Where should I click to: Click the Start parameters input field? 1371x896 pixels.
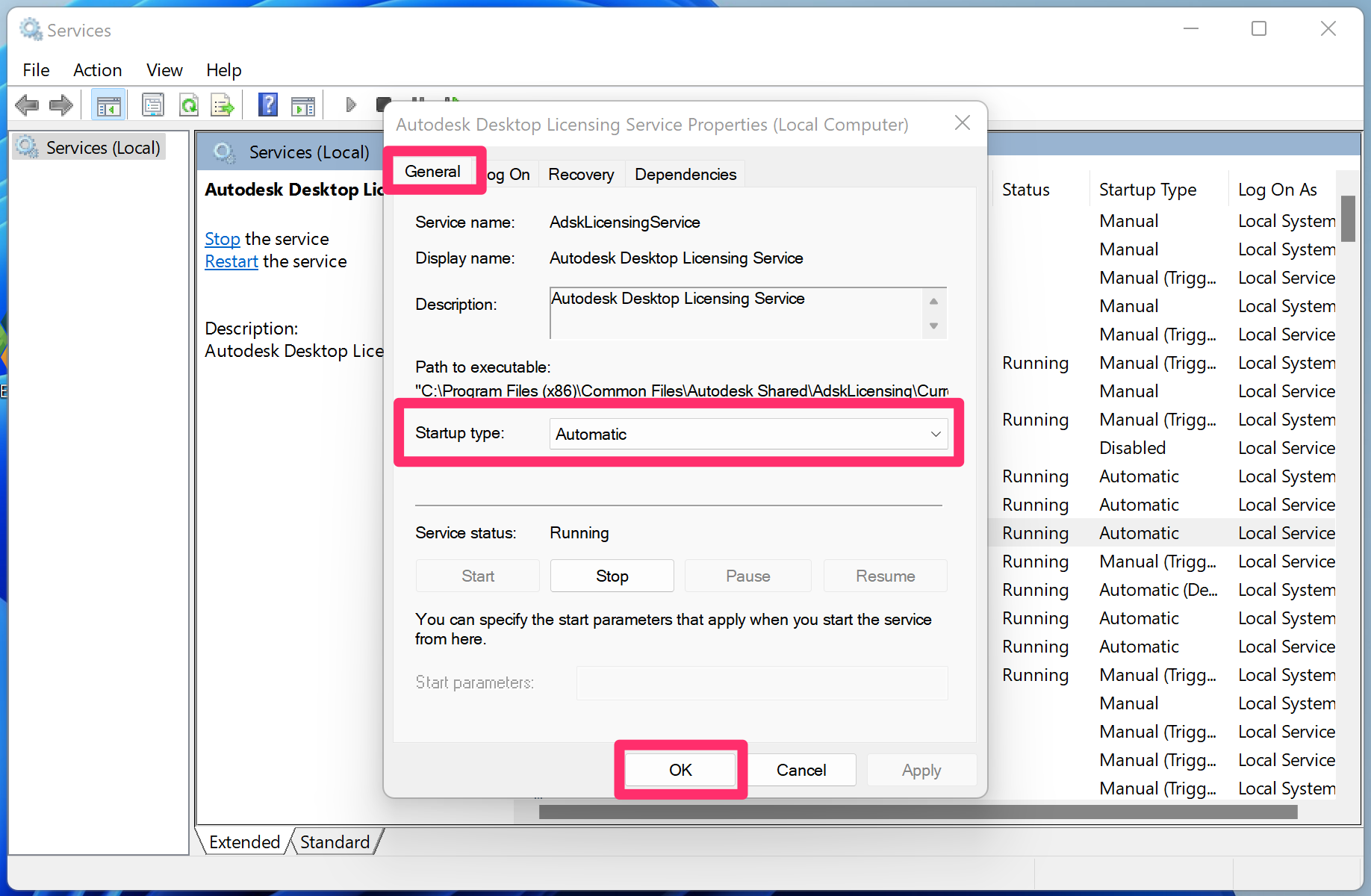(x=762, y=682)
